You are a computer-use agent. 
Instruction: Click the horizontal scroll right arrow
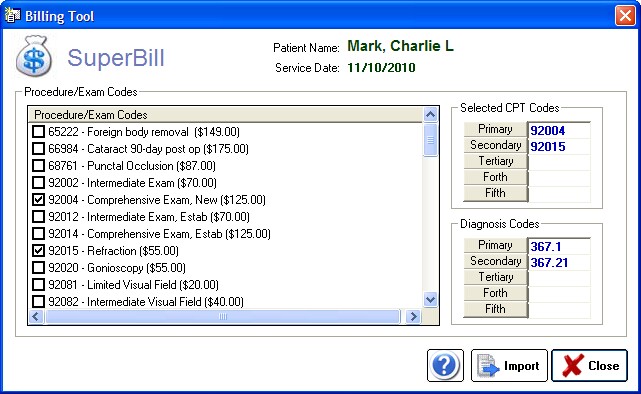[414, 316]
